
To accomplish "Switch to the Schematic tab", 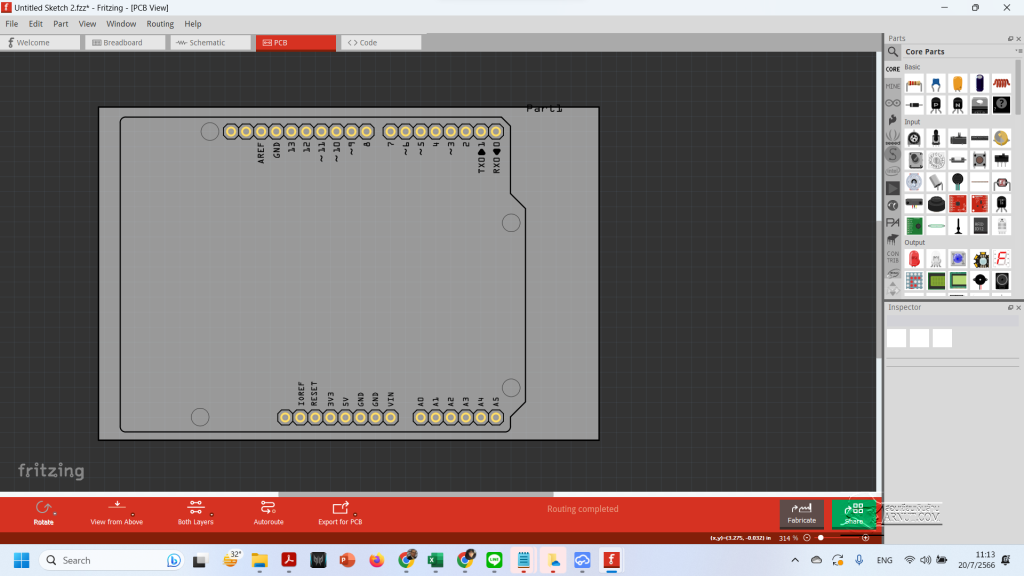I will 210,42.
